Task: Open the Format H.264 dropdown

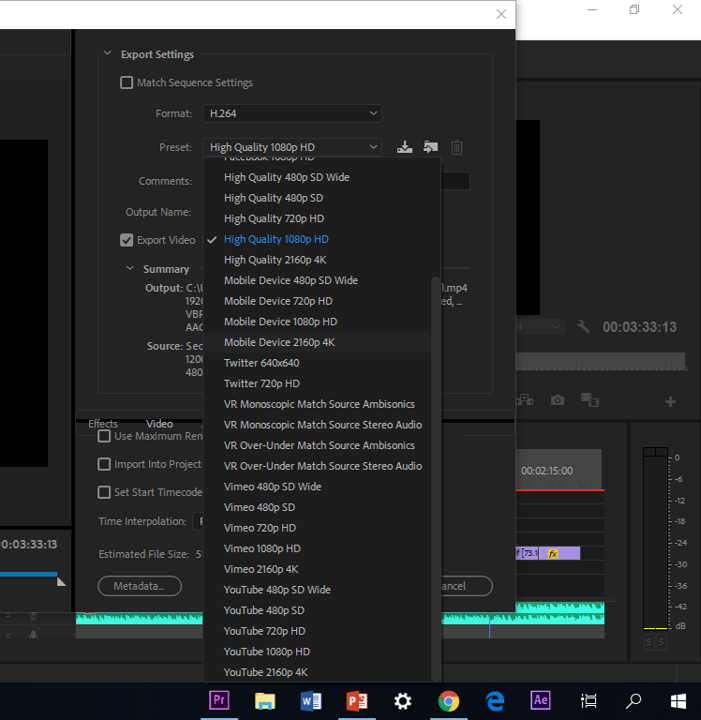Action: click(292, 113)
